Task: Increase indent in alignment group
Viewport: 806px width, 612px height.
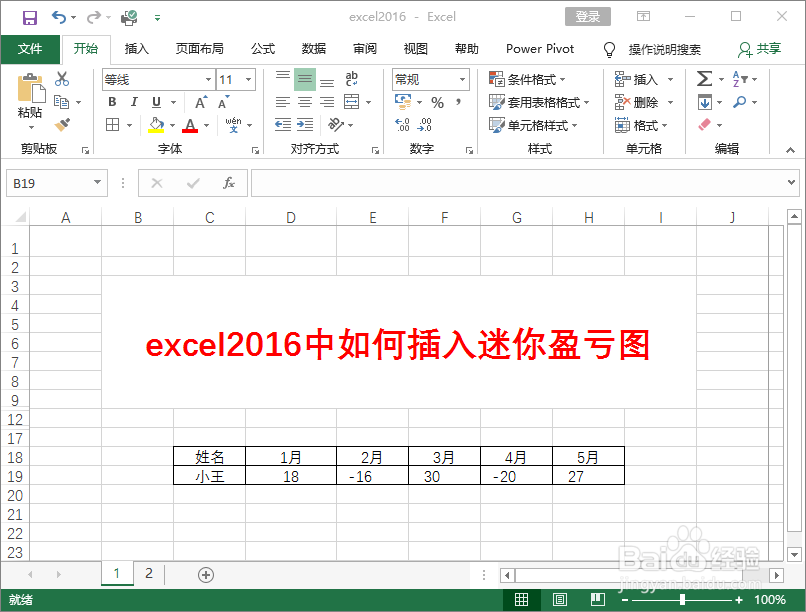Action: (x=305, y=125)
